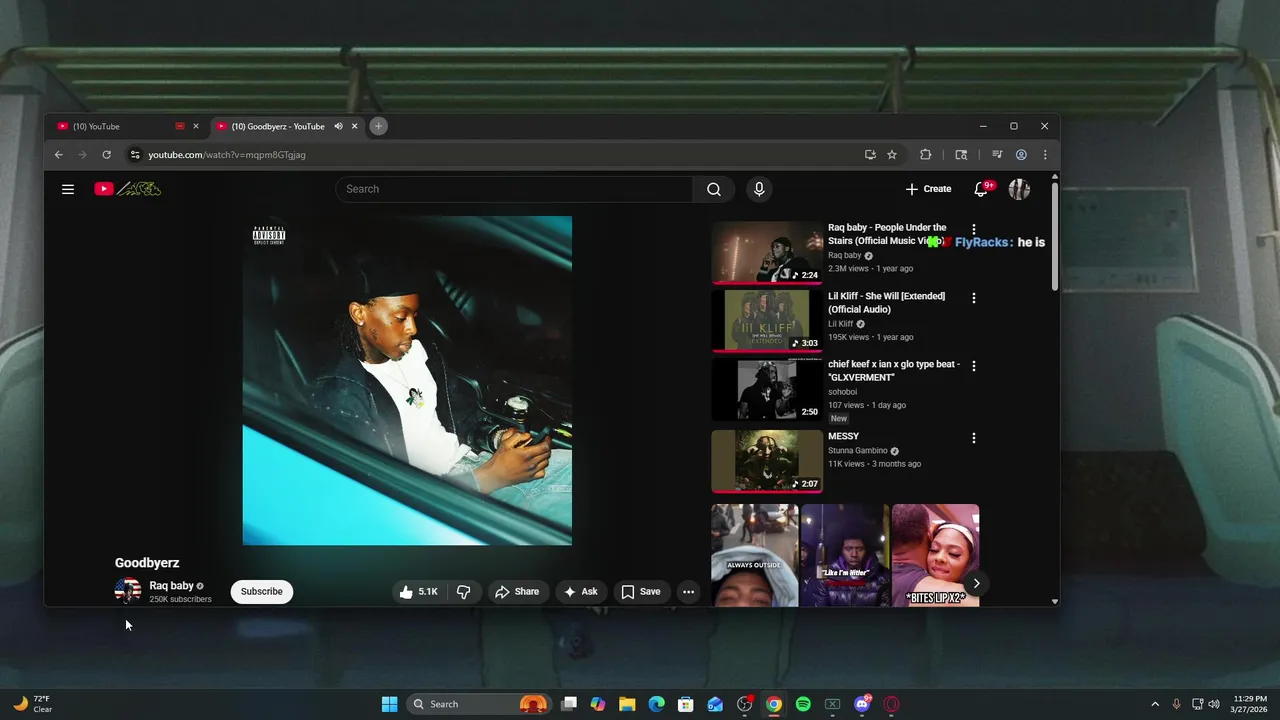
Task: Open options for People Under the Stairs video
Action: tap(973, 229)
